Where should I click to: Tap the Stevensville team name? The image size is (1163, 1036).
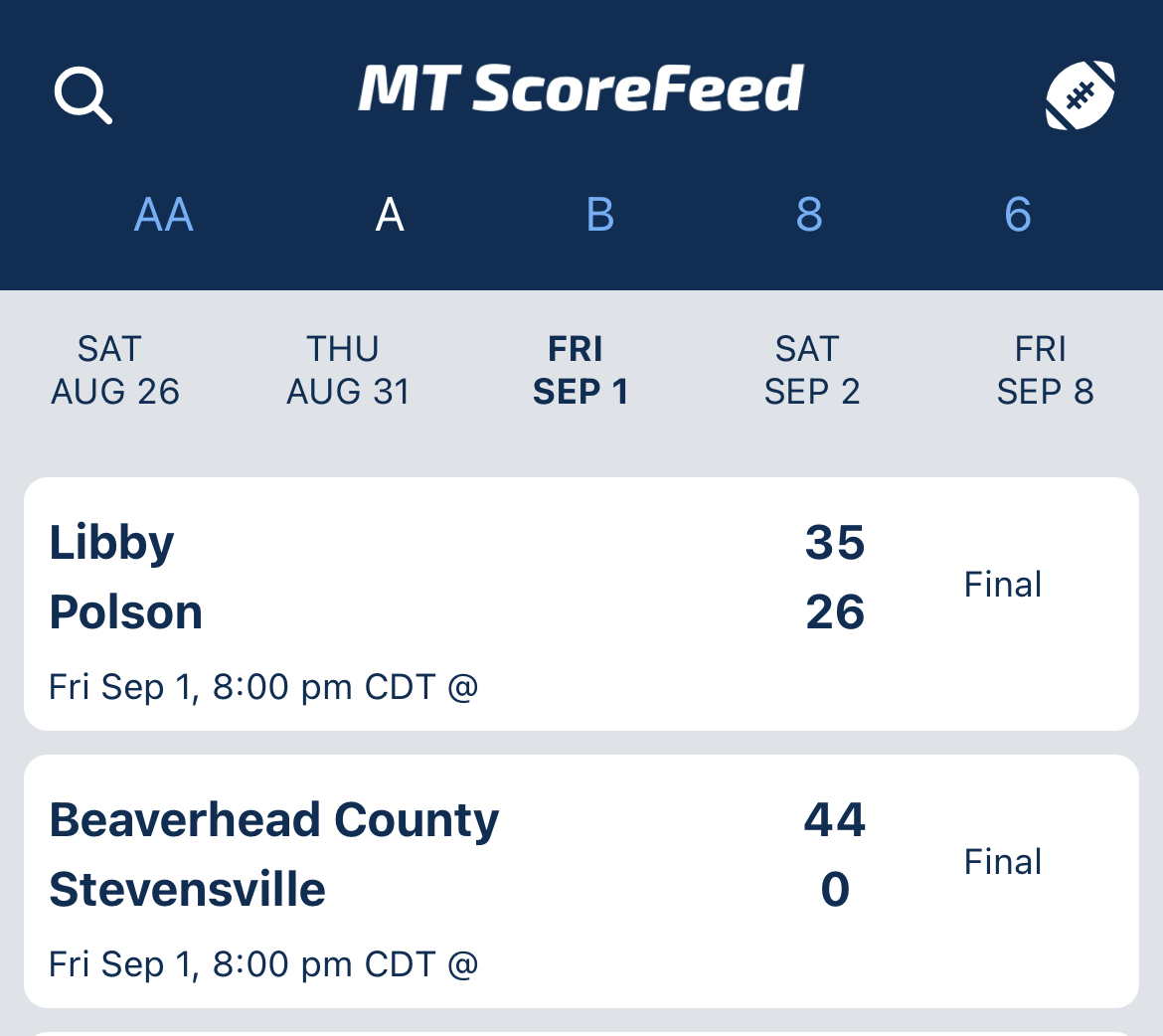[187, 890]
